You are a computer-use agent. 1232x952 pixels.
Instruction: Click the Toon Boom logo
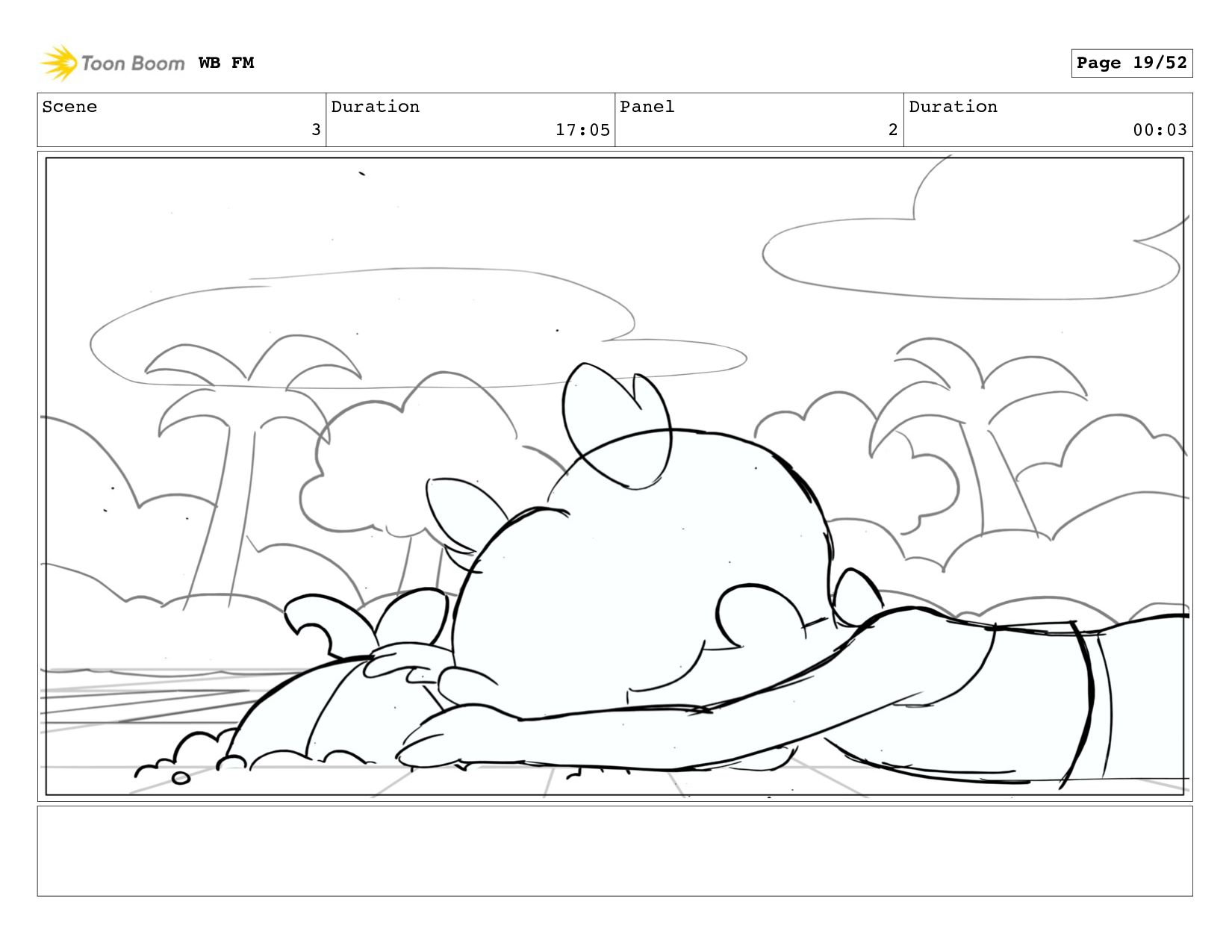(x=112, y=63)
